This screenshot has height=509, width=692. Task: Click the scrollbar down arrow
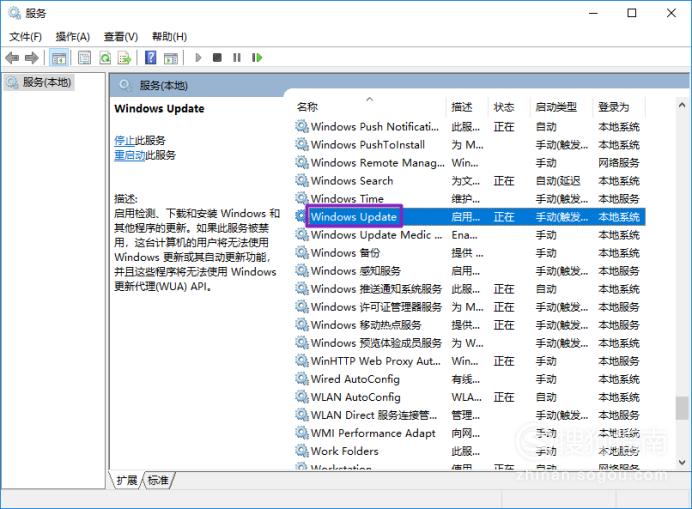pos(682,462)
